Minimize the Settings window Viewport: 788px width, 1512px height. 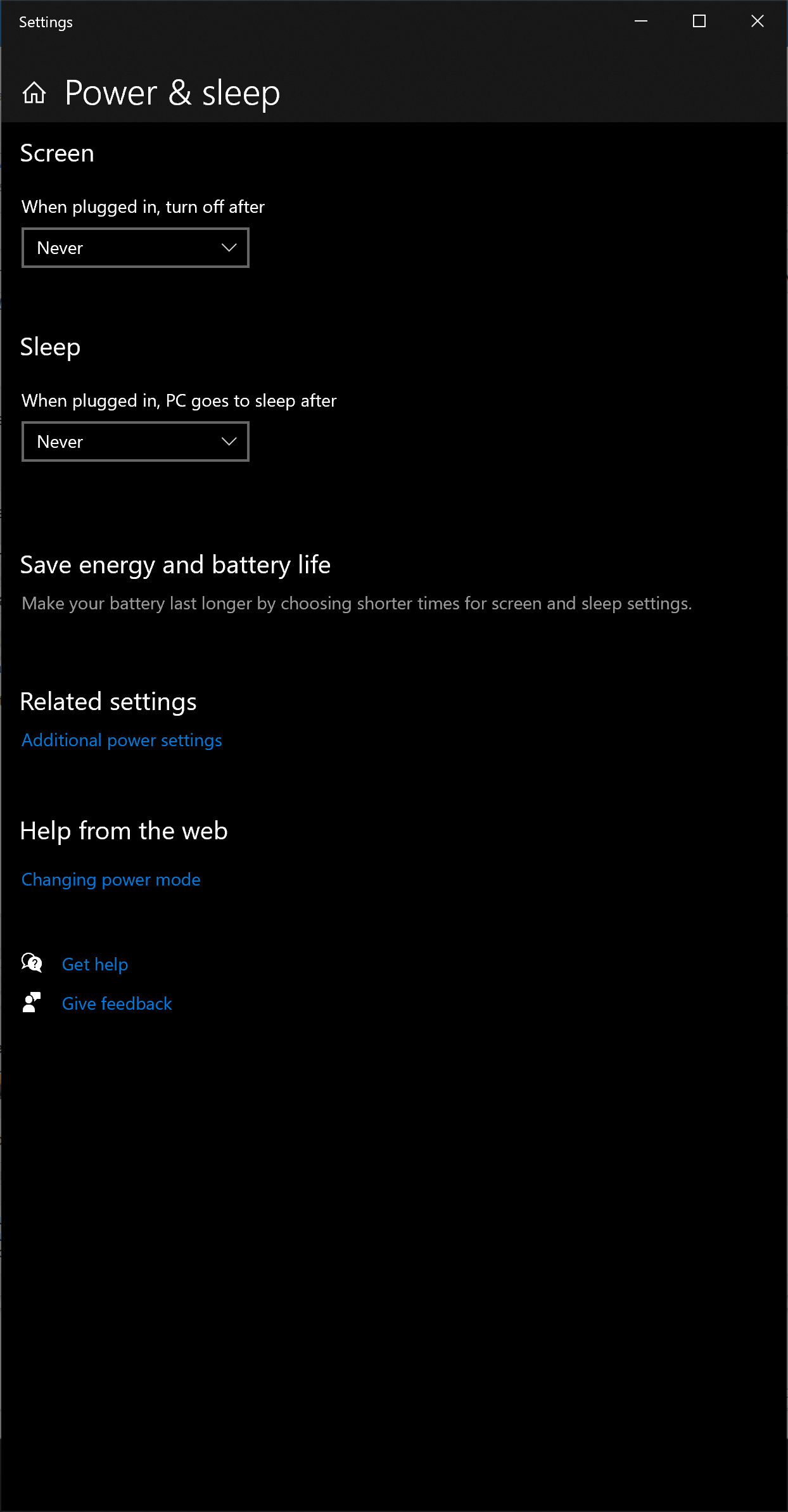pyautogui.click(x=641, y=22)
